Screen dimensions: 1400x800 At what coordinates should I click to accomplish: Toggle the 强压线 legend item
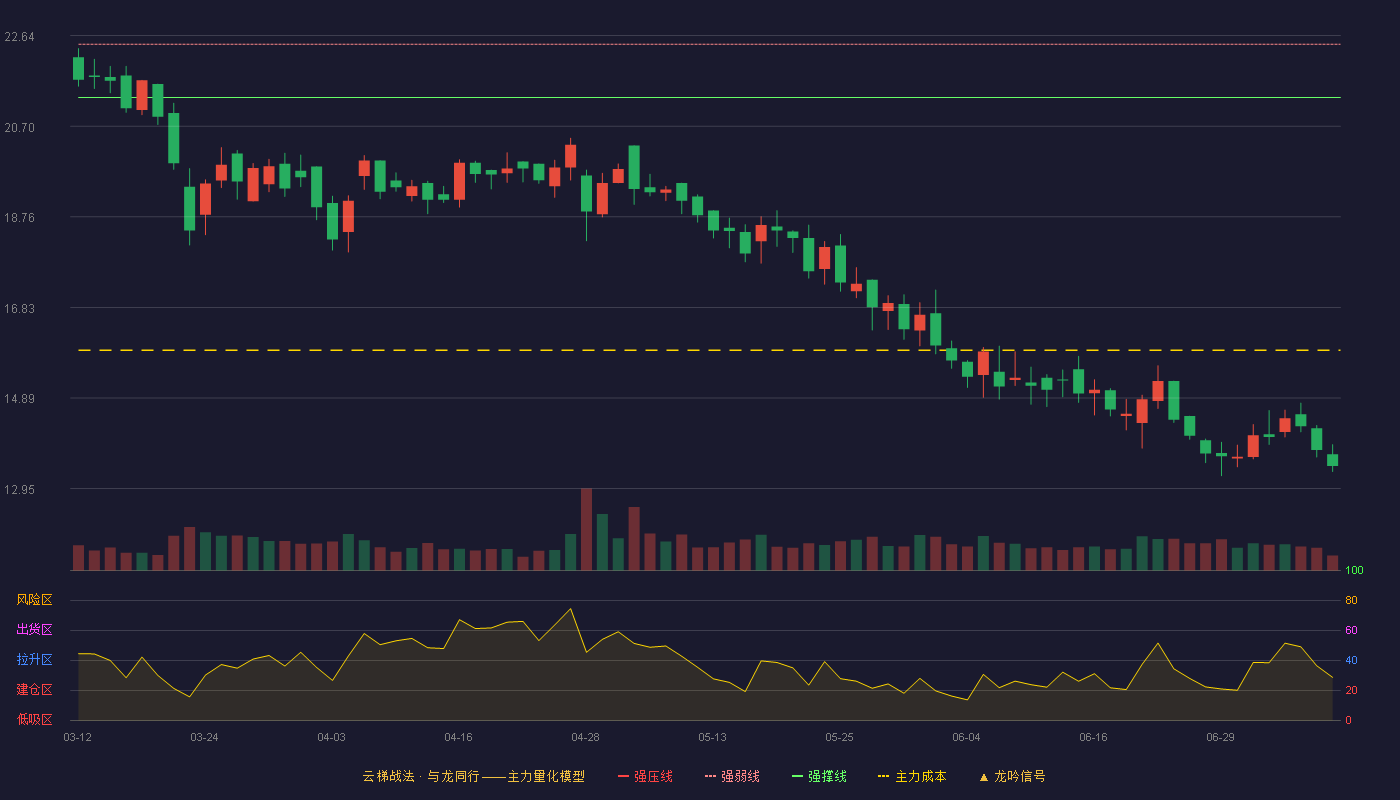(x=645, y=776)
